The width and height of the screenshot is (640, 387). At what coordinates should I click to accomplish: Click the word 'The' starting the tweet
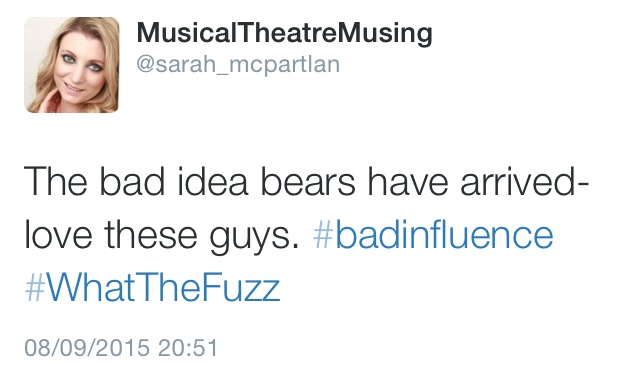click(56, 182)
